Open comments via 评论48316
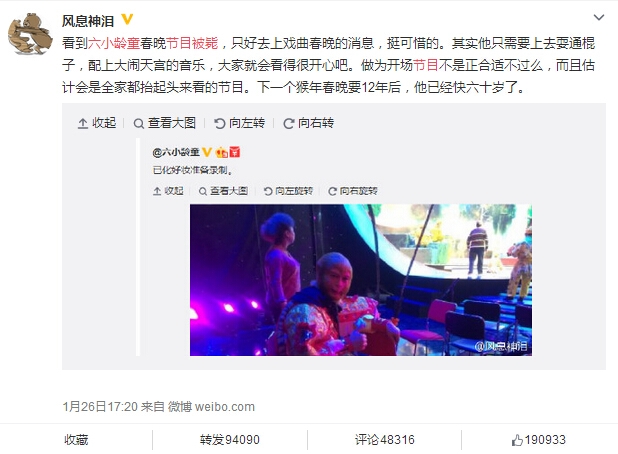 click(384, 439)
